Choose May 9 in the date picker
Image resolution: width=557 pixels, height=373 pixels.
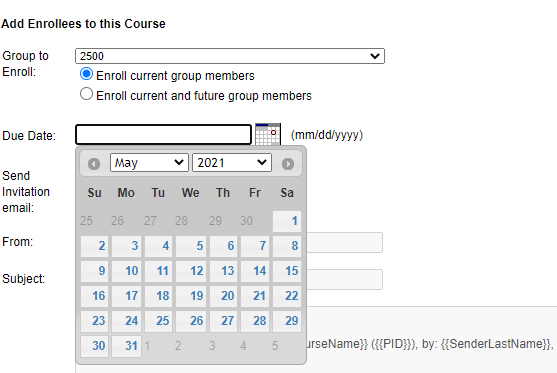pos(94,271)
